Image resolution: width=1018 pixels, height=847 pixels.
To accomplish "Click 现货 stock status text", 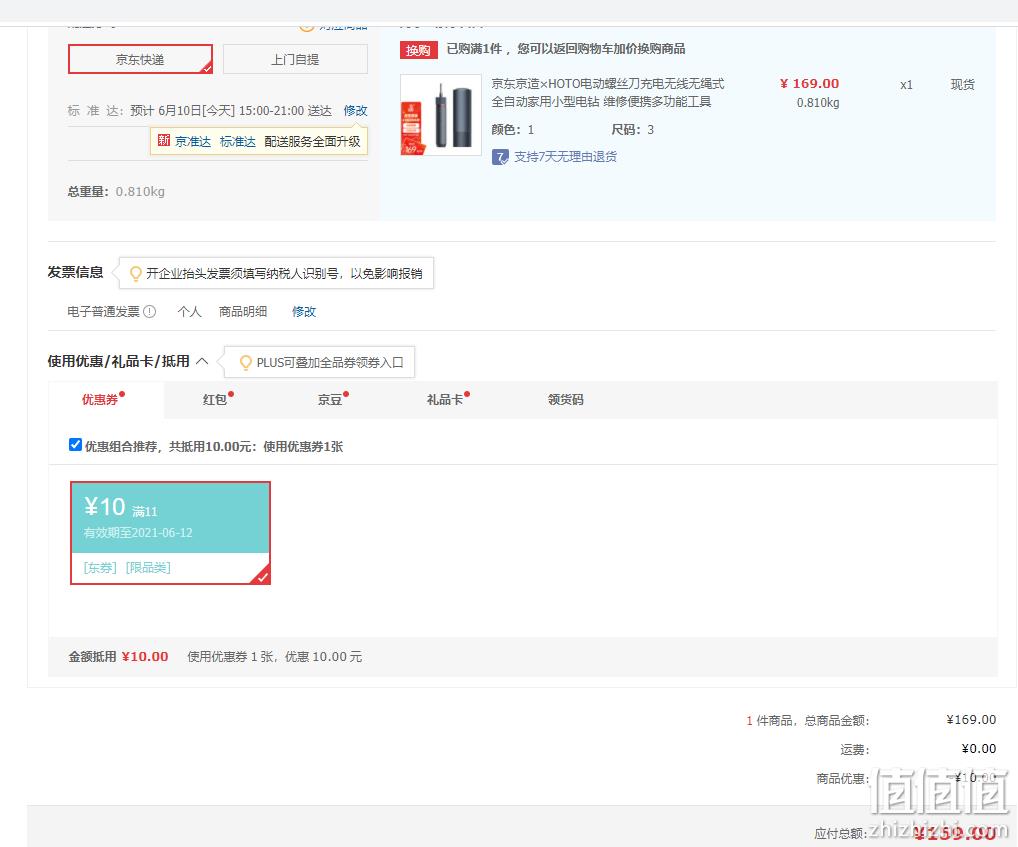I will tap(962, 84).
